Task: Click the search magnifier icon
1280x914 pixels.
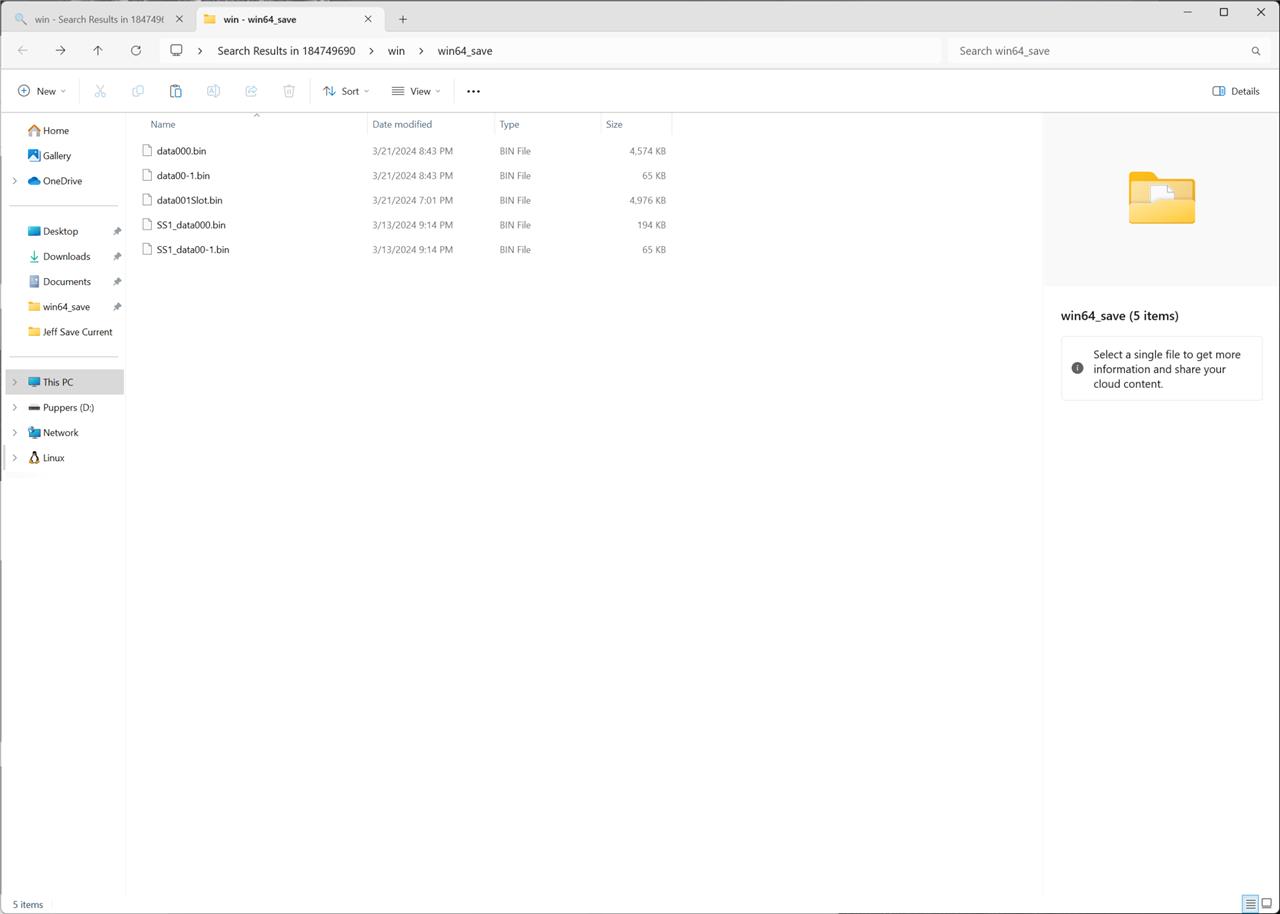Action: (x=1255, y=51)
